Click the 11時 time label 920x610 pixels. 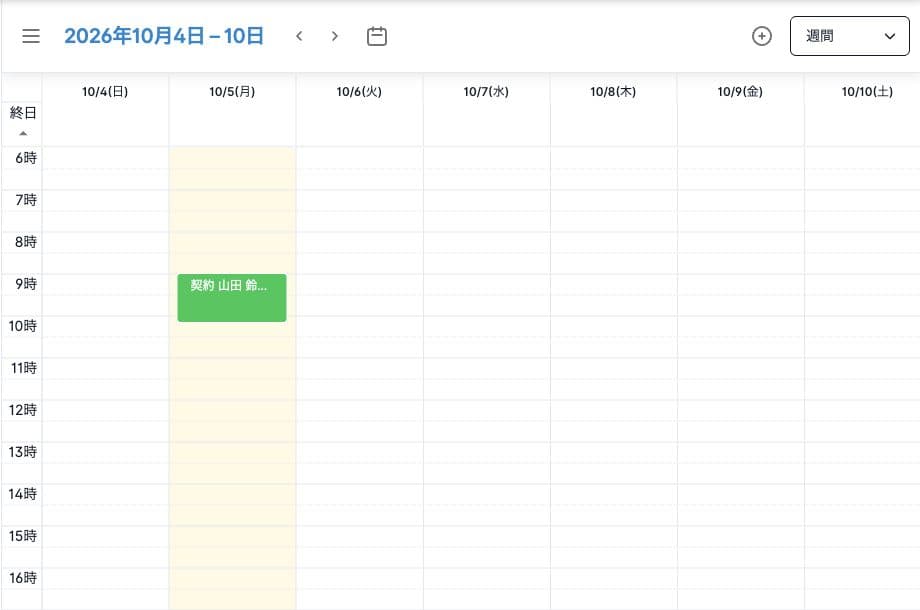tap(23, 368)
